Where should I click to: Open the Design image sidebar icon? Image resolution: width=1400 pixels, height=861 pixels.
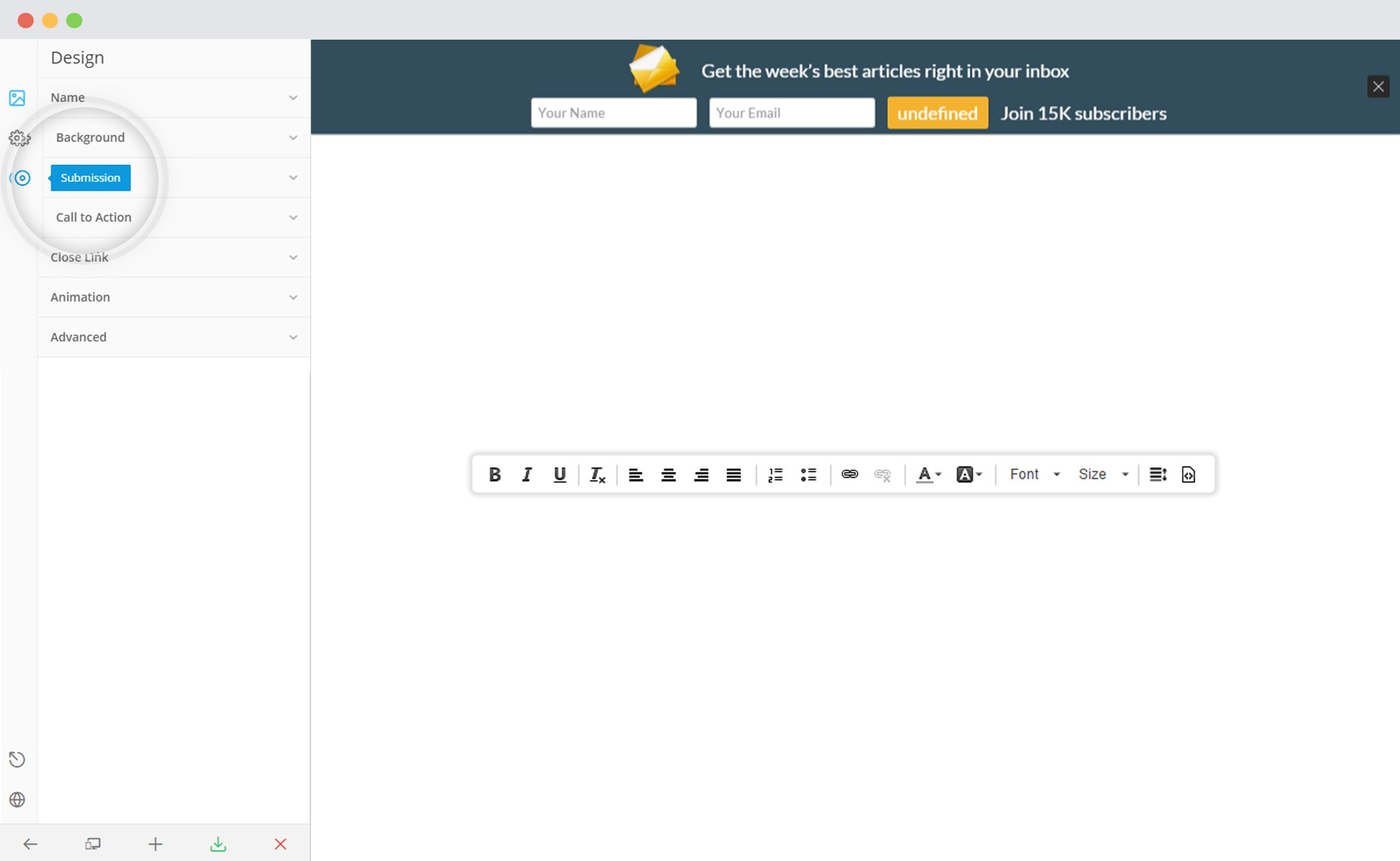pyautogui.click(x=17, y=98)
